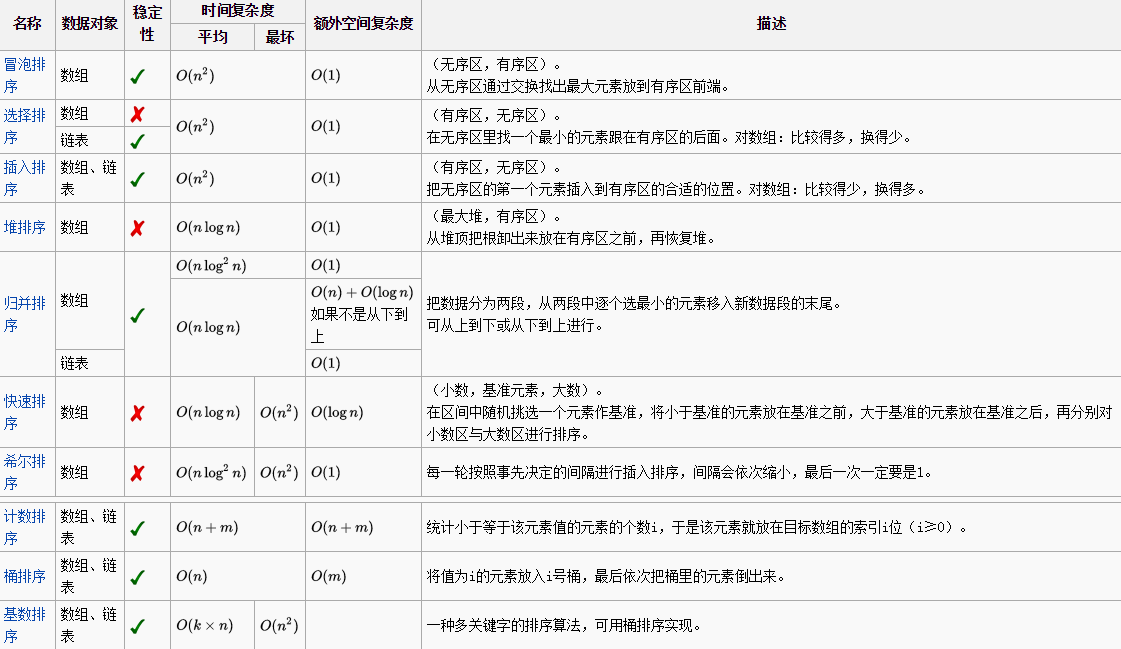Image resolution: width=1121 pixels, height=649 pixels.
Task: Click the green check in 基数排序 row
Action: coord(138,626)
